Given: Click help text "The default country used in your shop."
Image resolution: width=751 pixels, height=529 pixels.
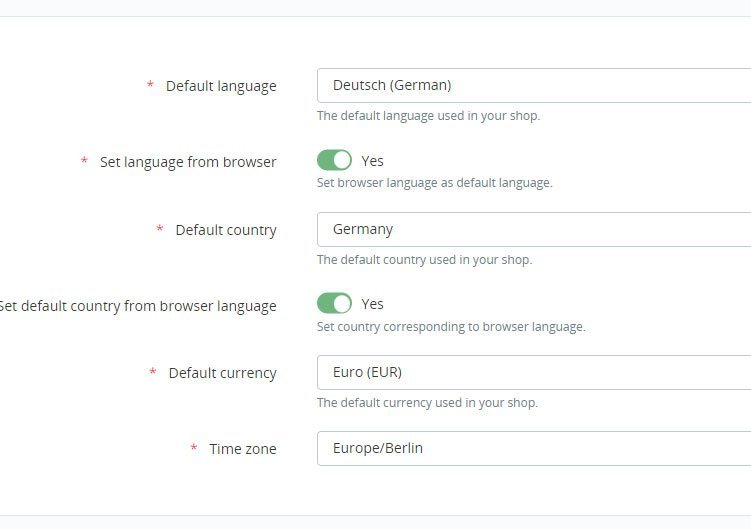Looking at the screenshot, I should pyautogui.click(x=424, y=260).
